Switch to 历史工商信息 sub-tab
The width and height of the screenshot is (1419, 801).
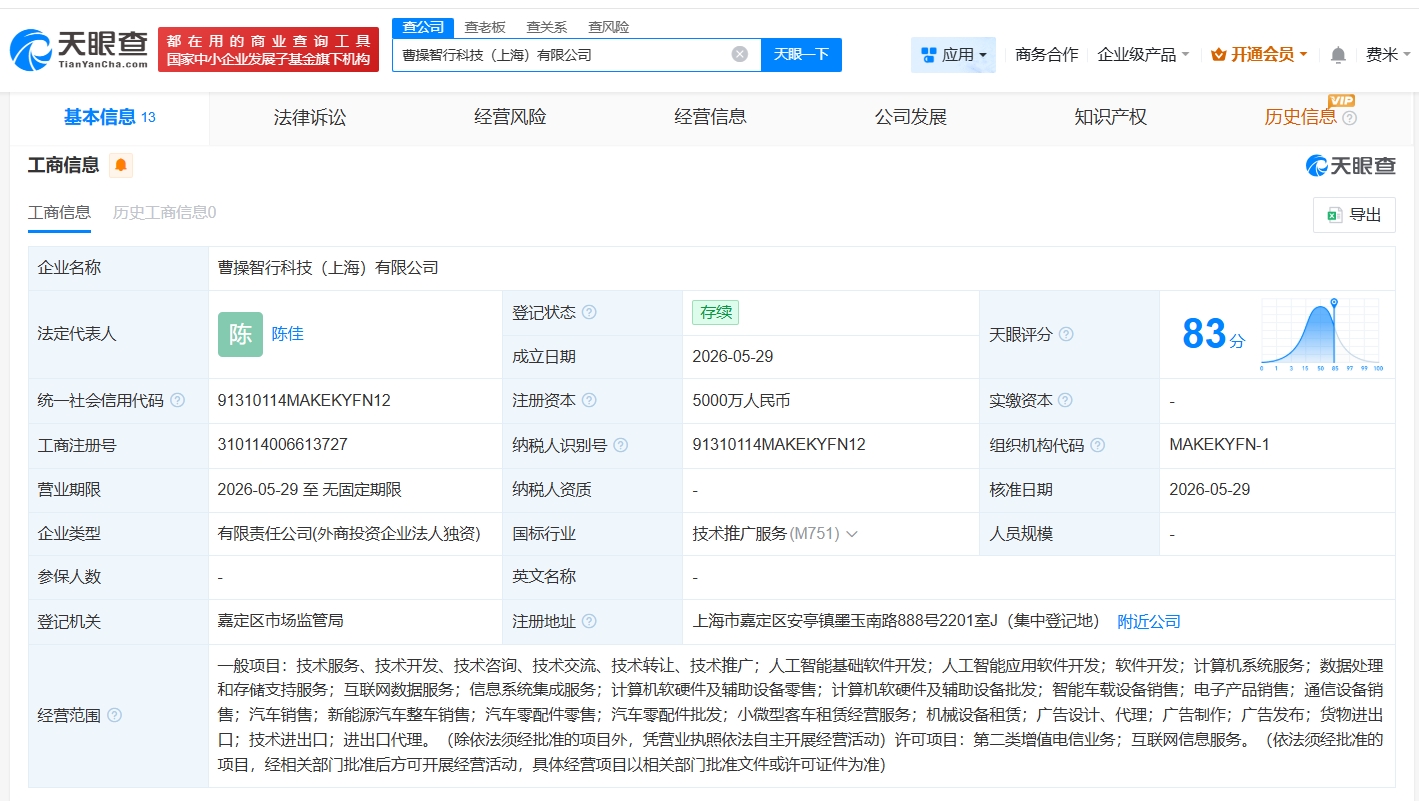coord(164,212)
